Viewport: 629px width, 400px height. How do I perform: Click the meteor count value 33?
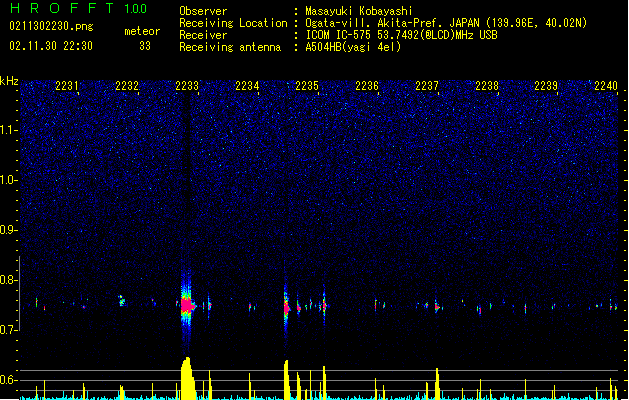pyautogui.click(x=145, y=46)
